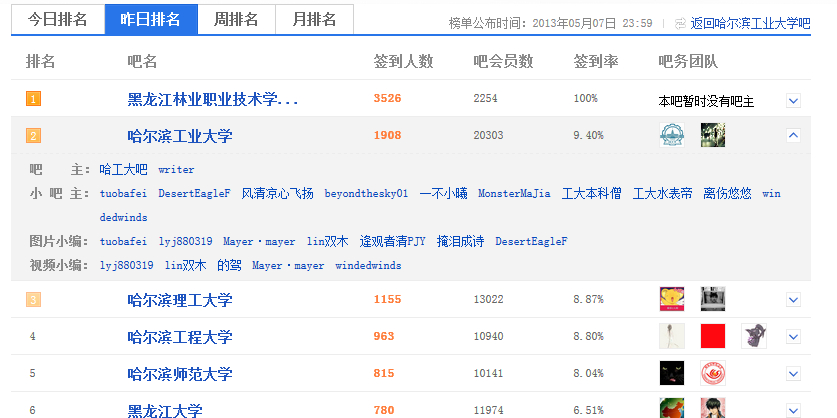Viewport: 837px width, 418px height.
Task: Expand the 黑龙江林业职业技术学 row
Action: pyautogui.click(x=793, y=100)
